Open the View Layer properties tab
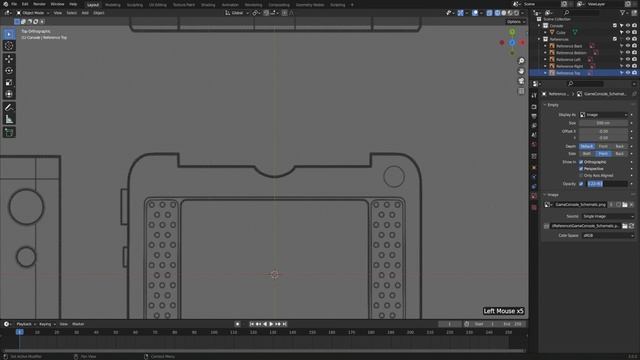Screen dimensions: 640x360 pos(534,126)
